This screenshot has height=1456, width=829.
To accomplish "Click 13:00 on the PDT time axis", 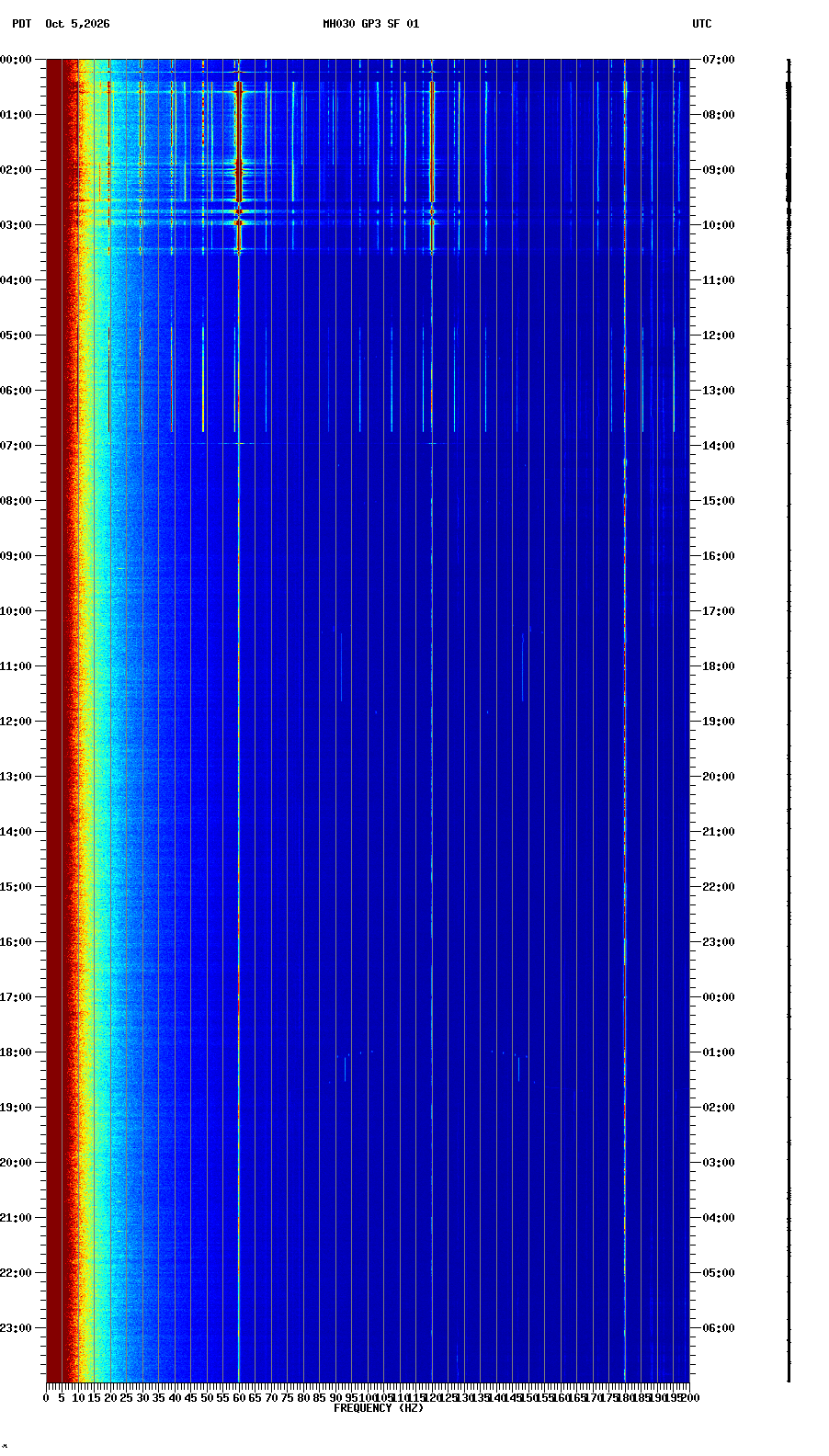I will pyautogui.click(x=16, y=777).
